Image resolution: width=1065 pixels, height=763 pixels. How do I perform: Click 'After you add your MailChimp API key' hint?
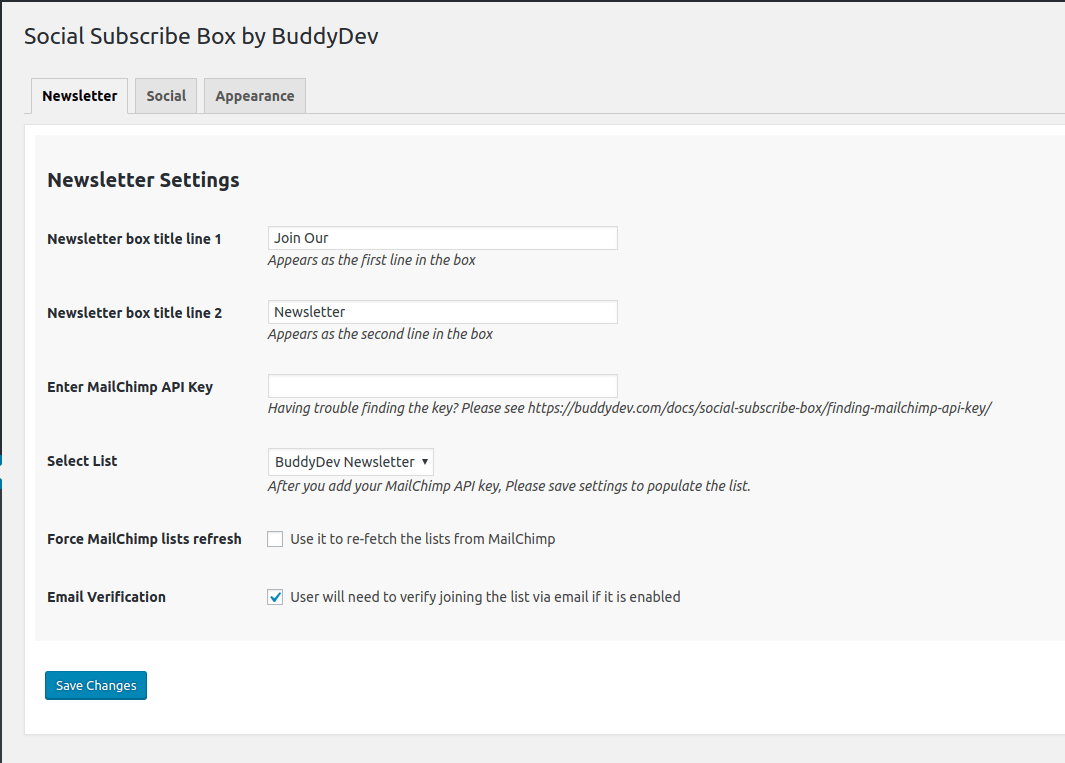[509, 486]
